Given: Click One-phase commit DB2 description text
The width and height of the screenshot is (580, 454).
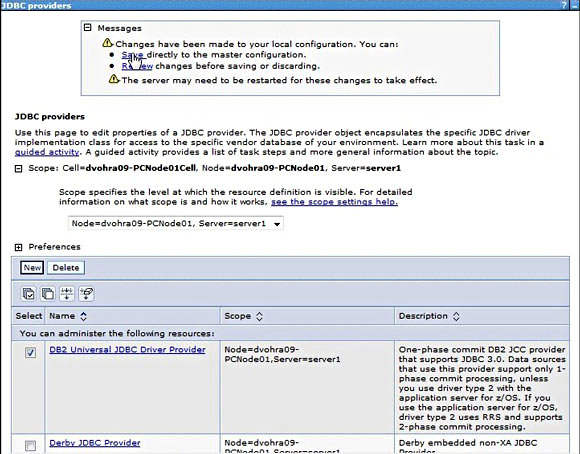Looking at the screenshot, I should pyautogui.click(x=482, y=388).
